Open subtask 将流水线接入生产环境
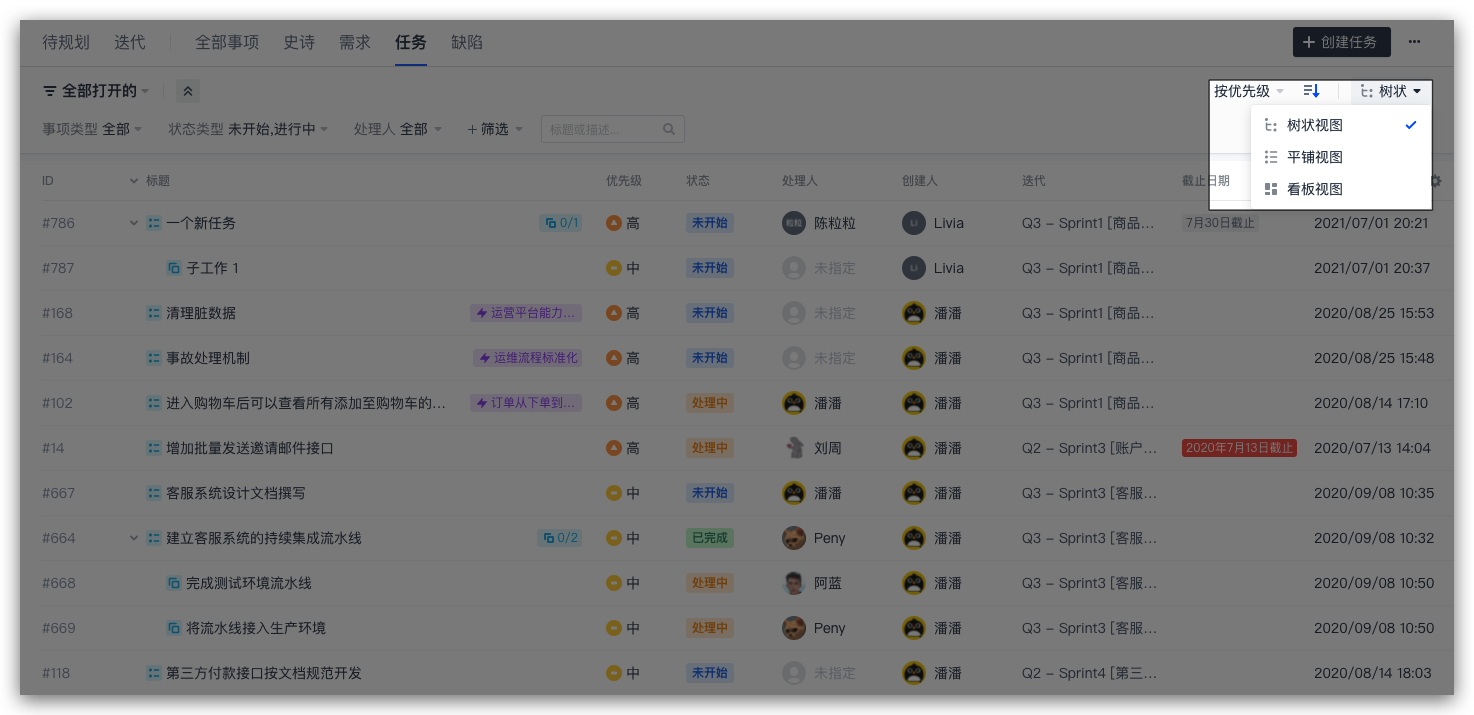The image size is (1474, 715). click(x=256, y=628)
